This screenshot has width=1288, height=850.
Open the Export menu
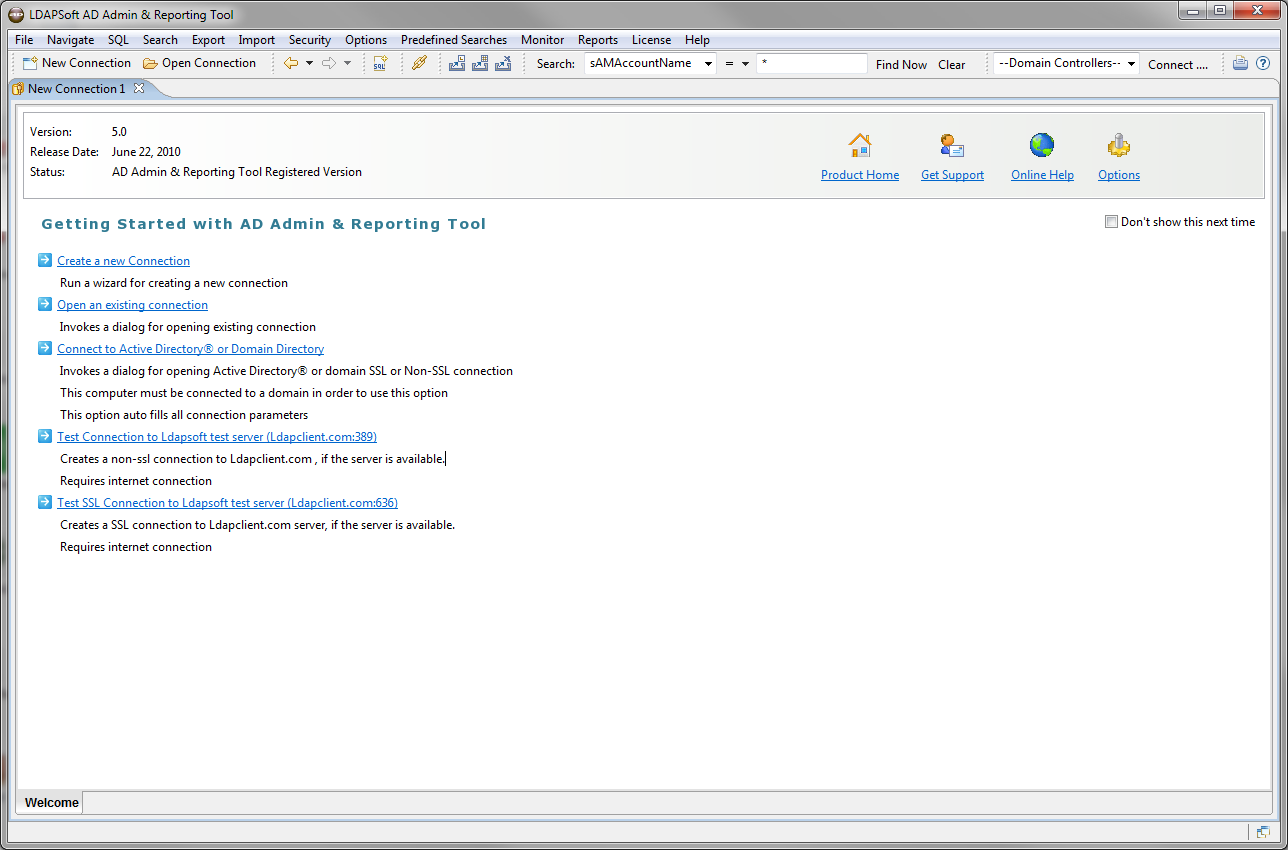click(x=208, y=40)
